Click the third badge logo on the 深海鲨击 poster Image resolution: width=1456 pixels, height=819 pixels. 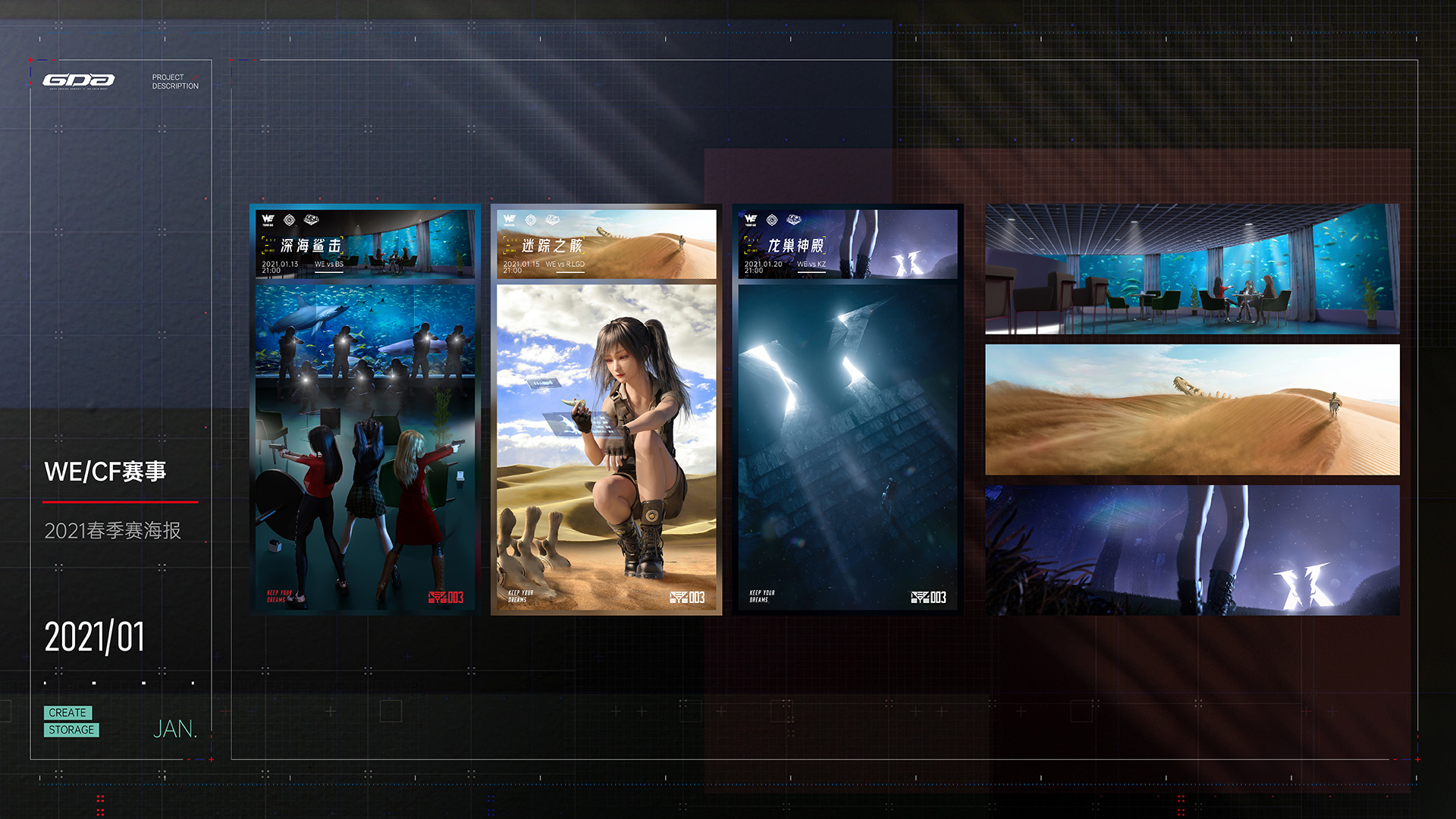pyautogui.click(x=311, y=220)
